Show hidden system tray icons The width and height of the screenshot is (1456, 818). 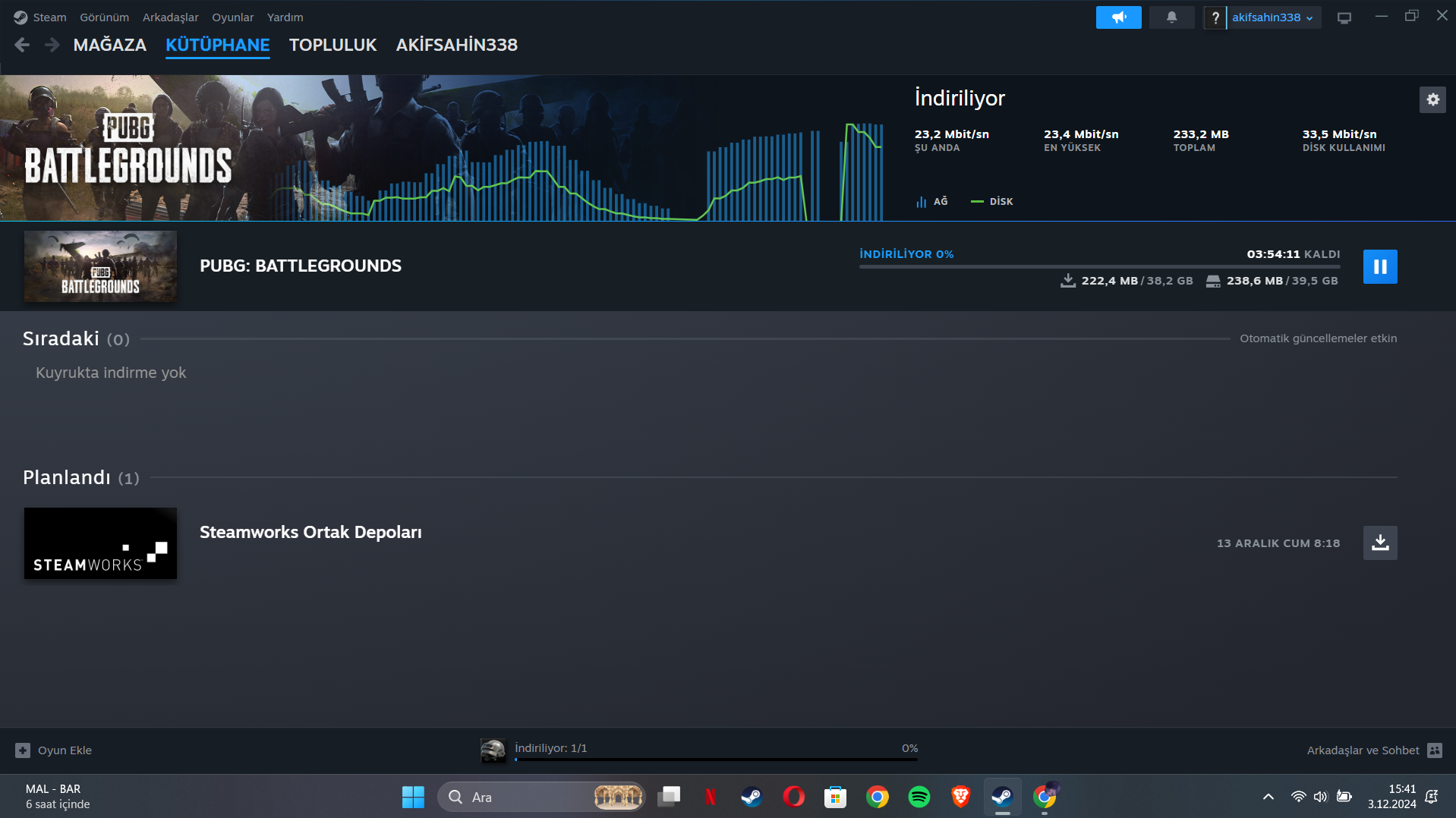(x=1268, y=797)
